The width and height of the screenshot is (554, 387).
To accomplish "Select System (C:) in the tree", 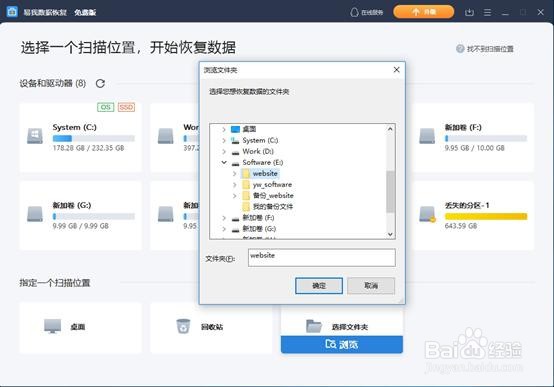I will click(x=260, y=140).
